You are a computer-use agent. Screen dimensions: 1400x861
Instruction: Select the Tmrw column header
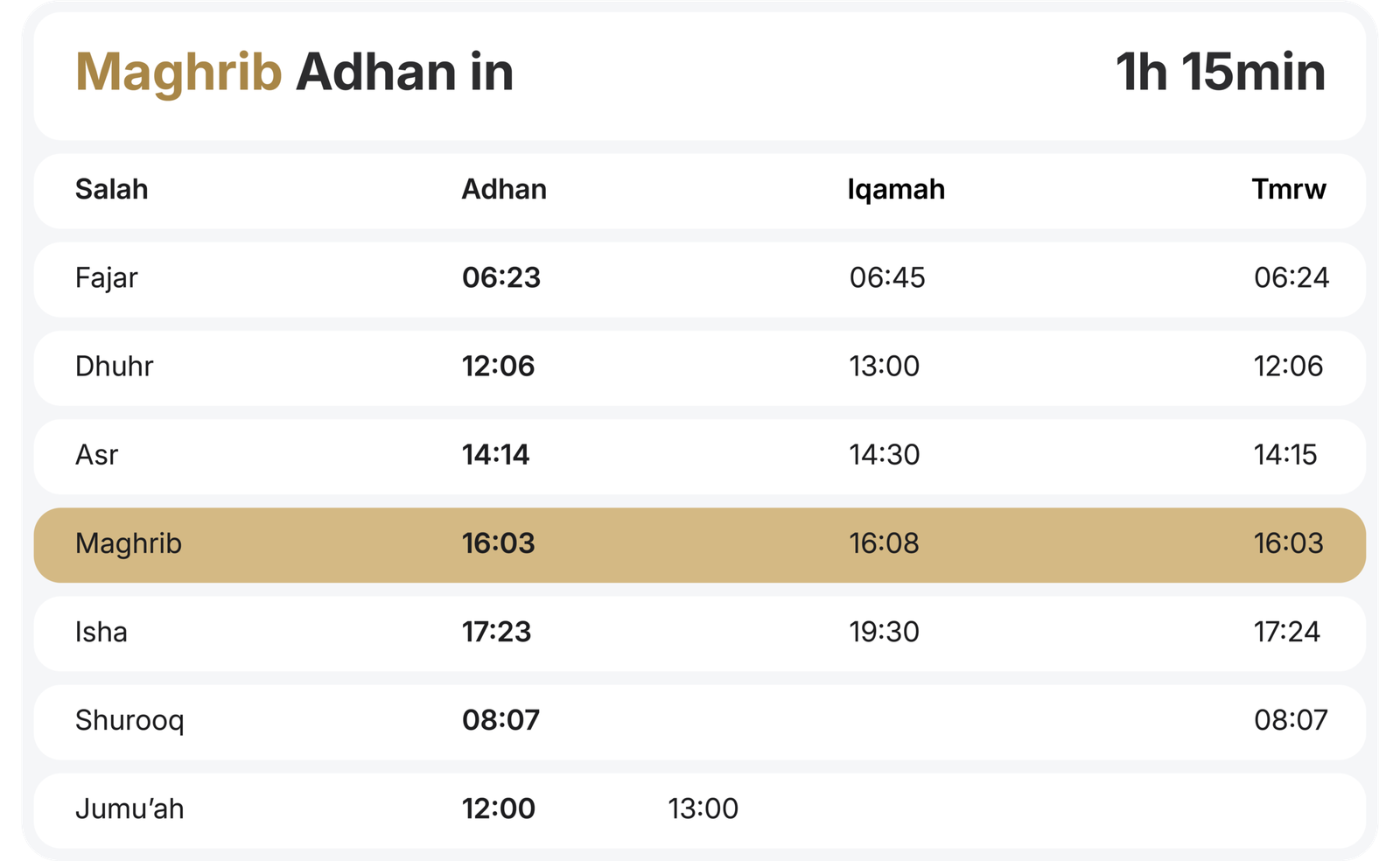click(x=1288, y=190)
